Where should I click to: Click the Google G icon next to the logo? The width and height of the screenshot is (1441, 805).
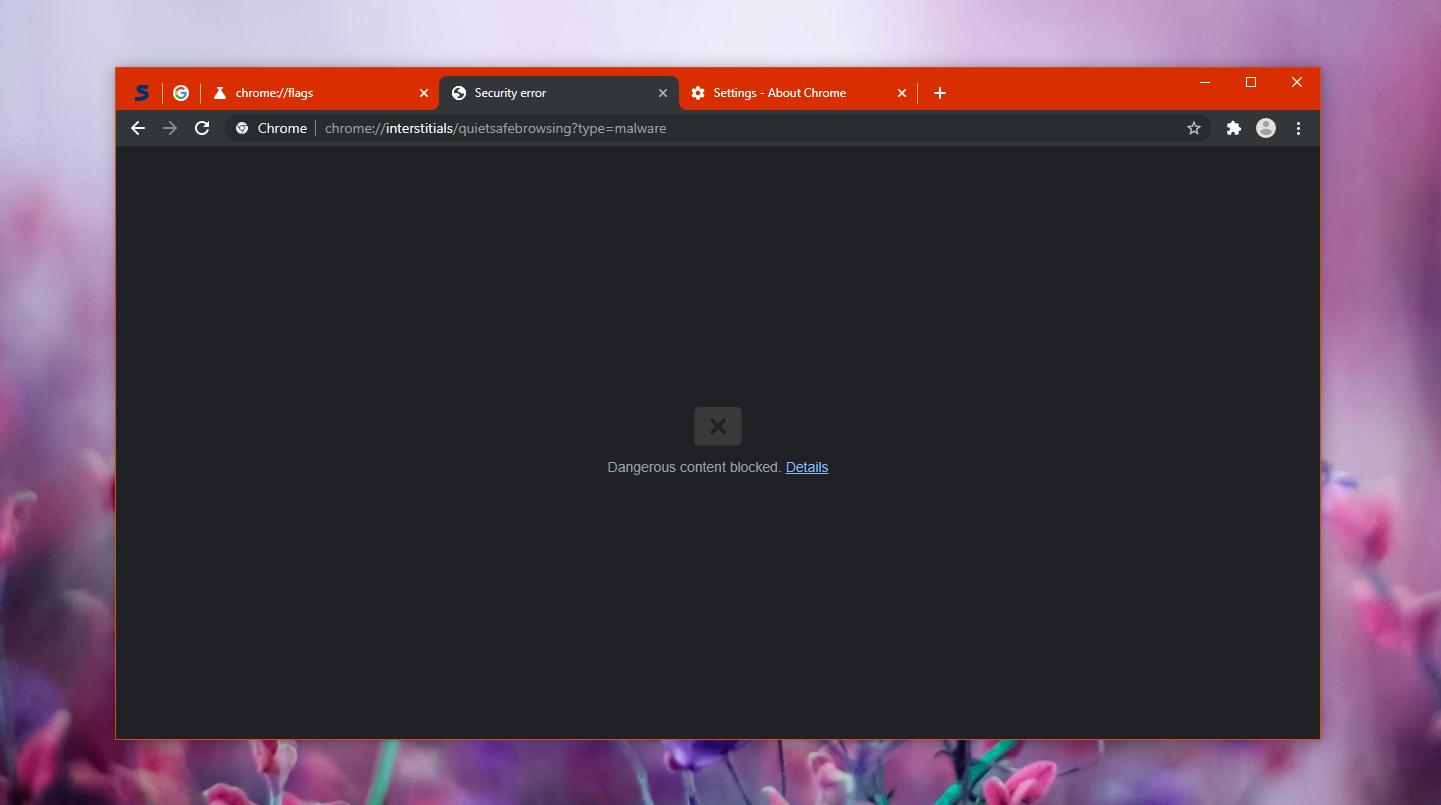pos(180,92)
